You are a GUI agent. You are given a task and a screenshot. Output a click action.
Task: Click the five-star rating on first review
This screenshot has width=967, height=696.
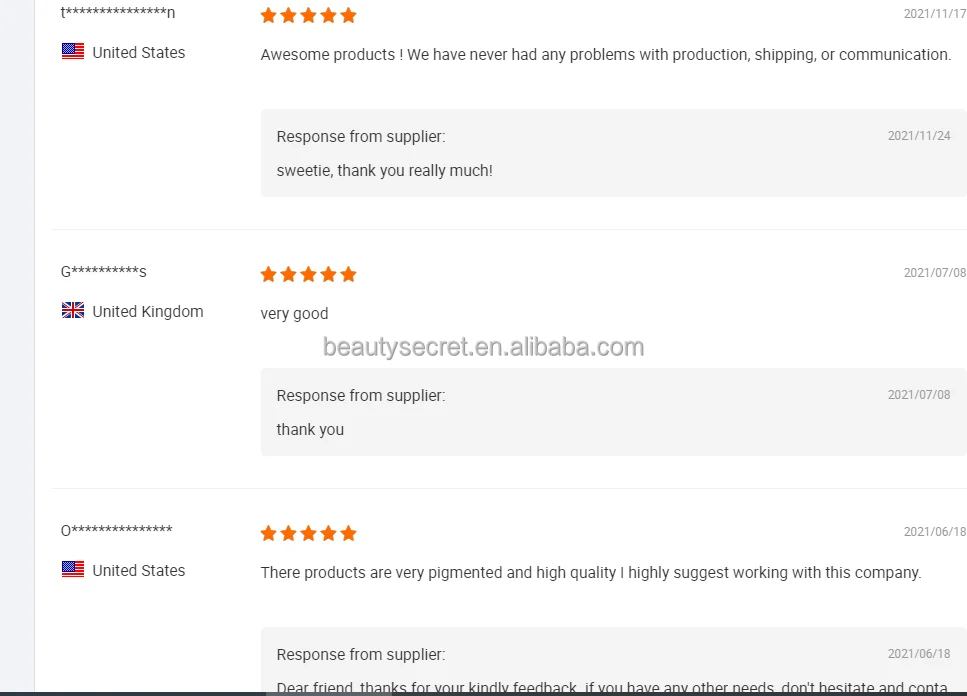[308, 15]
